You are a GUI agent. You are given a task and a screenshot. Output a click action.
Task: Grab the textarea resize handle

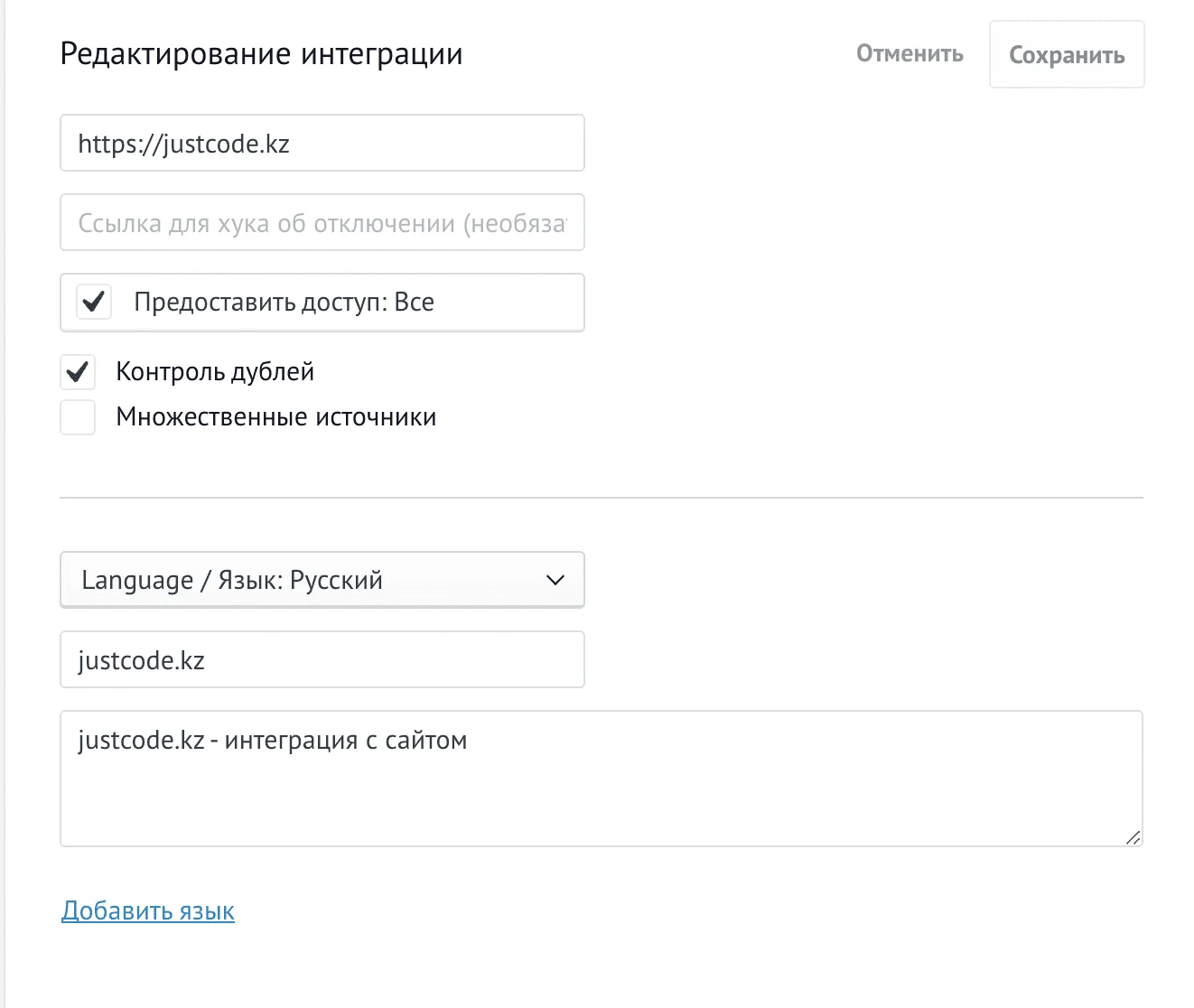click(x=1133, y=837)
